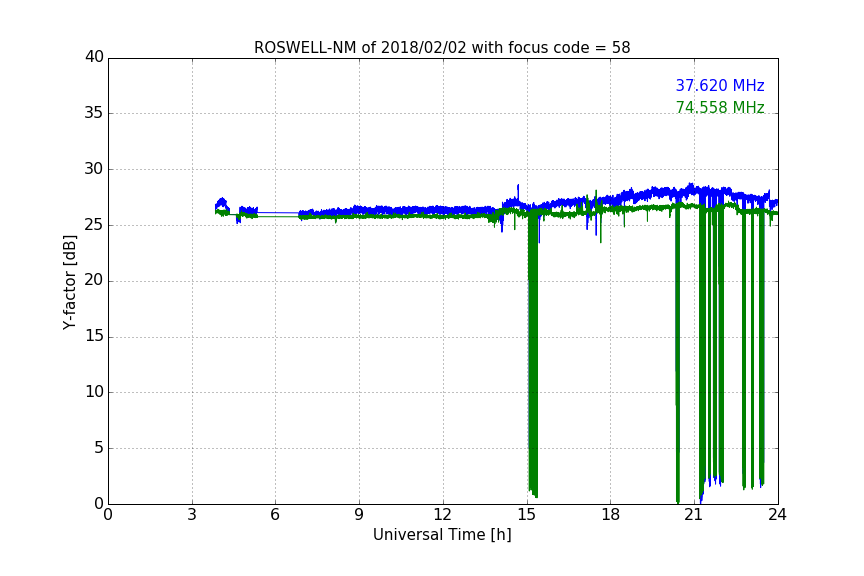Click the Universal Time [h] axis label

[x=442, y=535]
